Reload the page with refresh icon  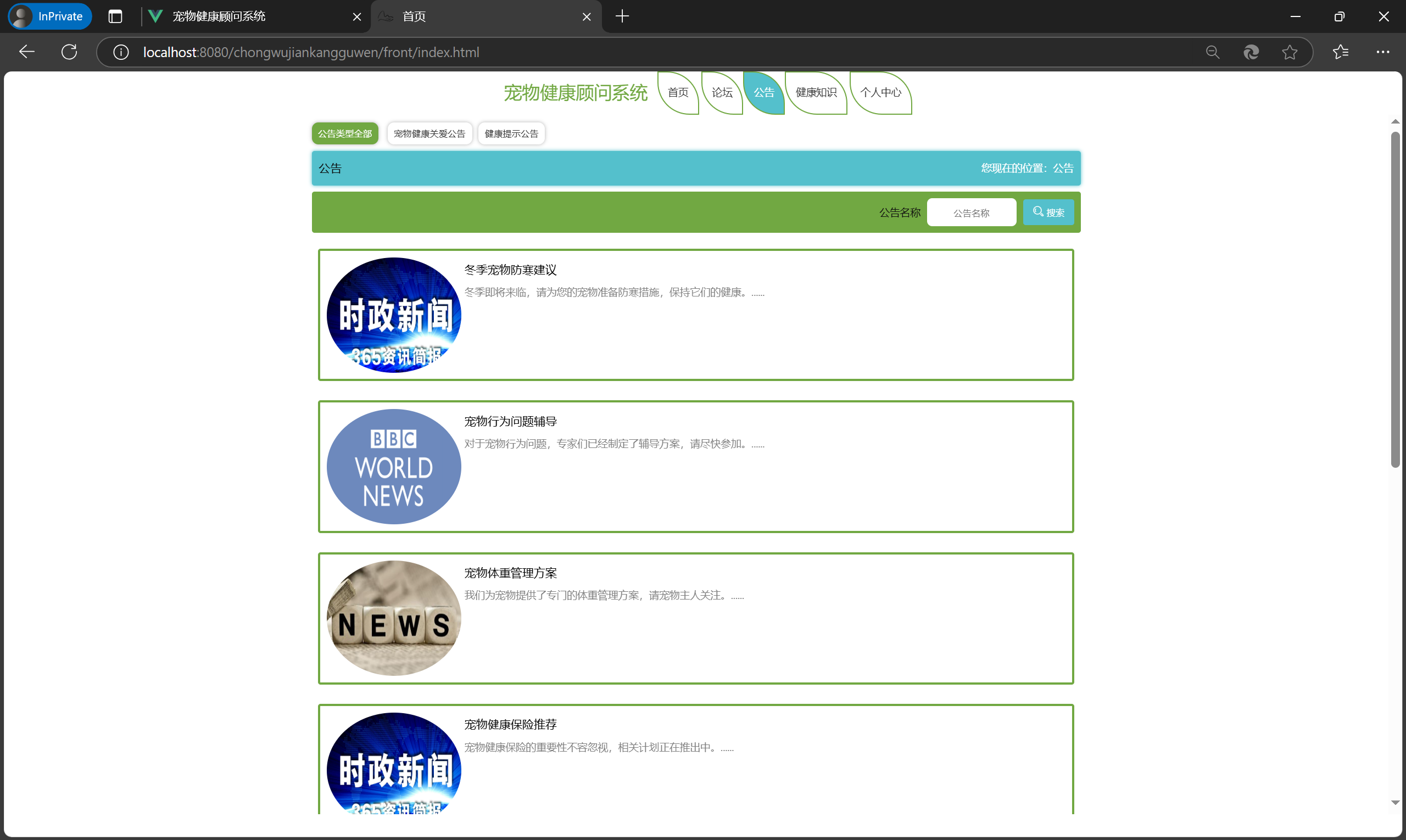(x=69, y=52)
